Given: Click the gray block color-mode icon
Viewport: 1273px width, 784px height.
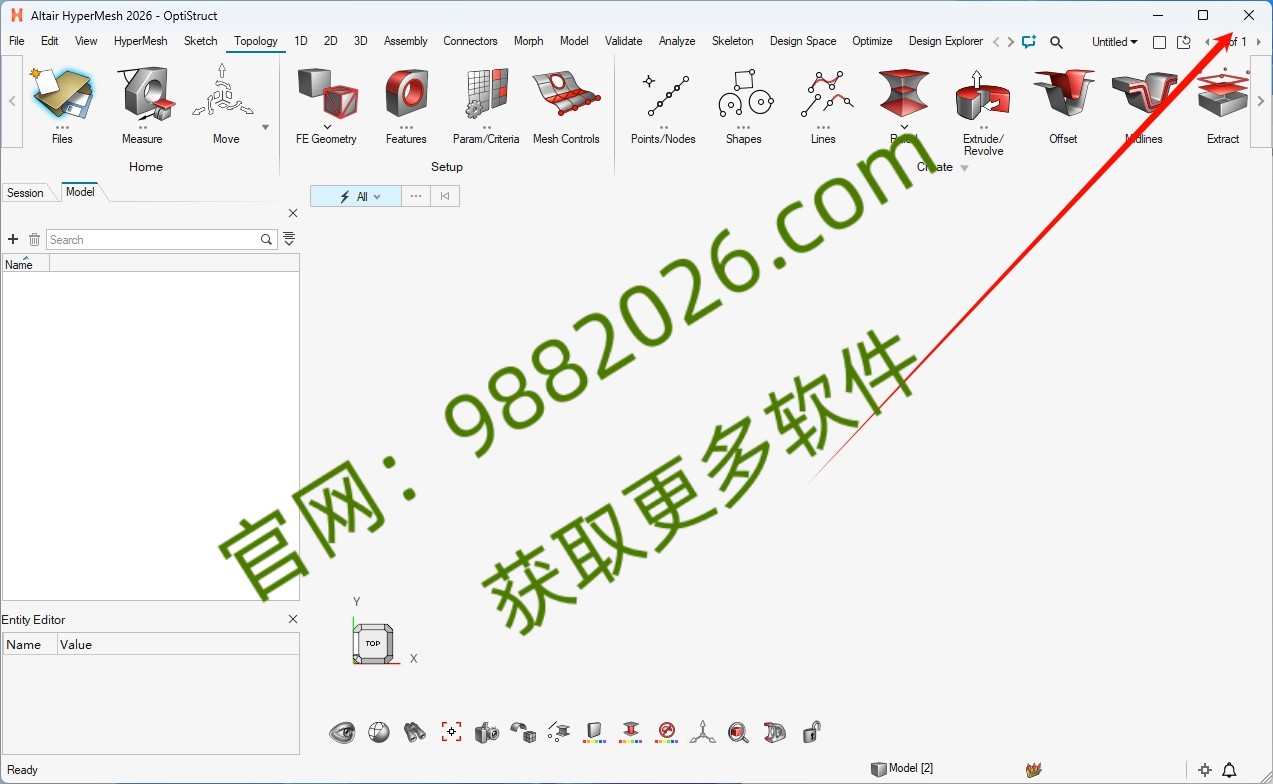Looking at the screenshot, I should pos(595,732).
